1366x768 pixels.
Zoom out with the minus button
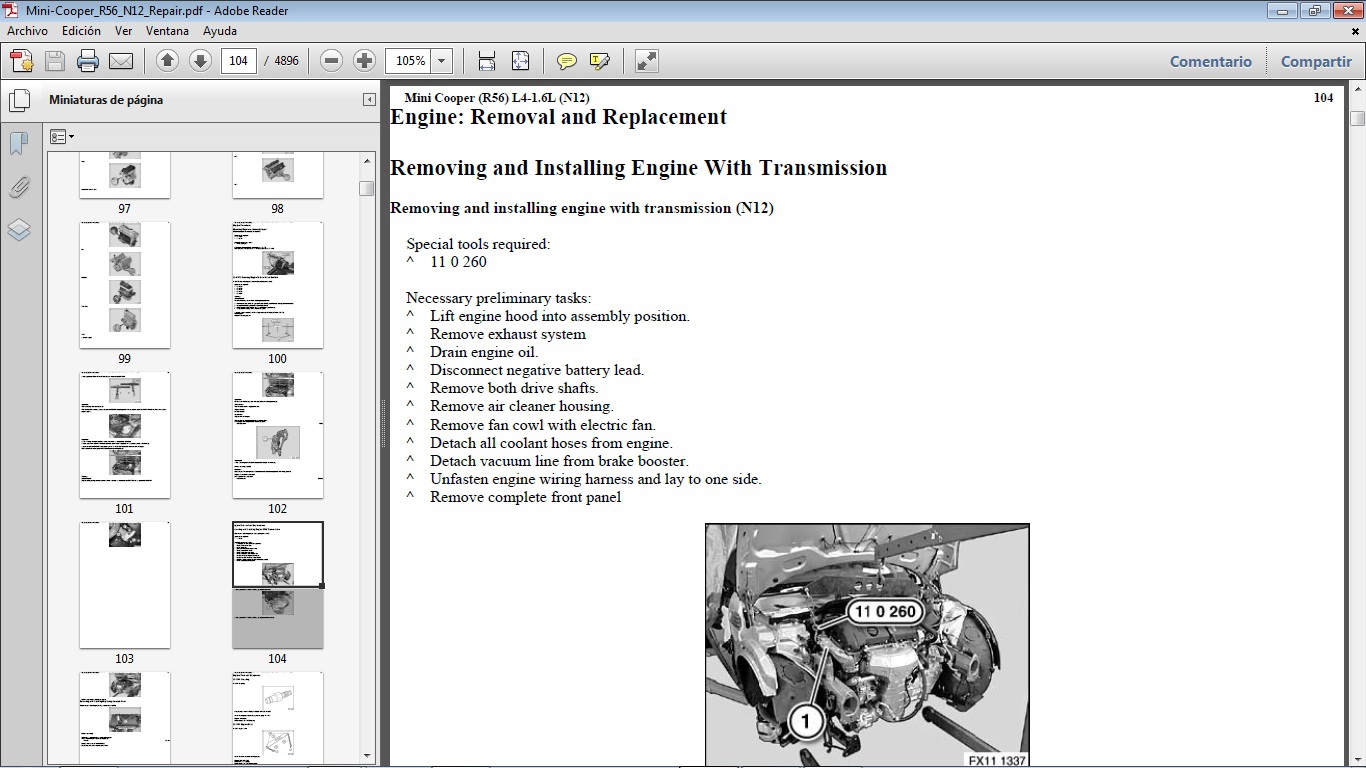click(x=332, y=61)
